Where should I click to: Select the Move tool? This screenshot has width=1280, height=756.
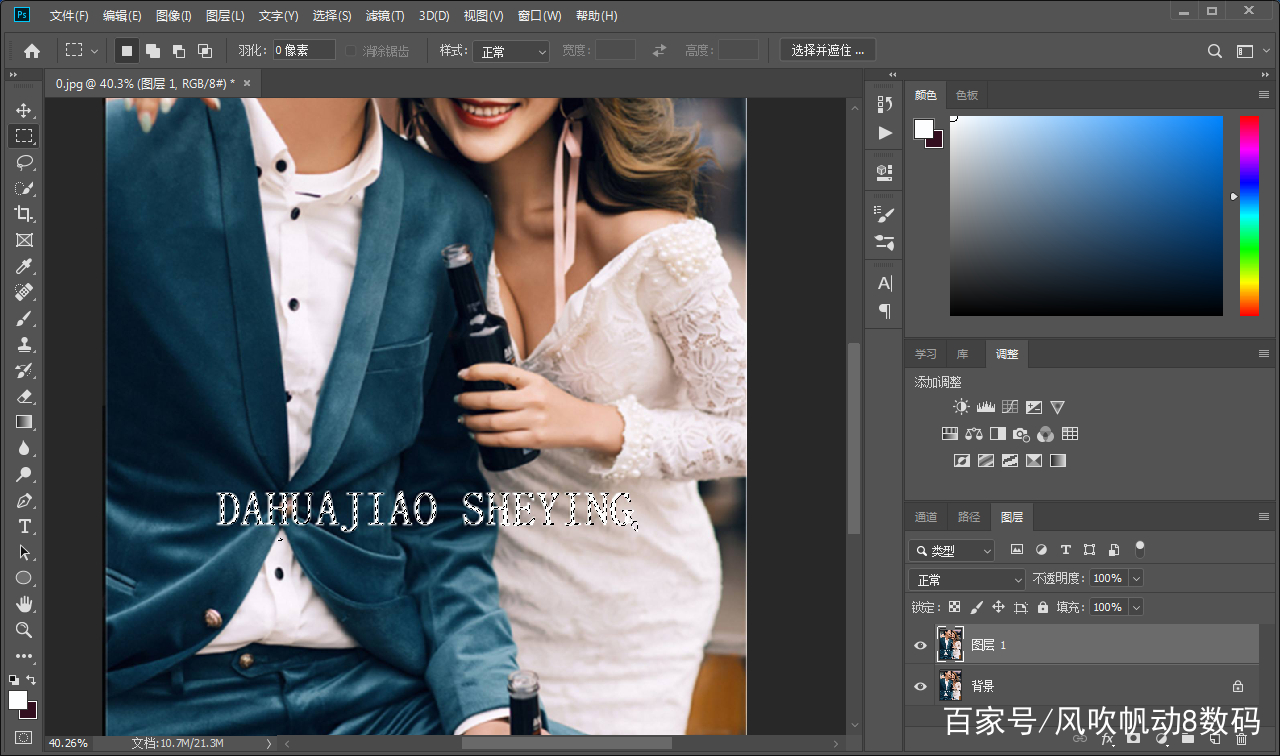click(x=24, y=110)
